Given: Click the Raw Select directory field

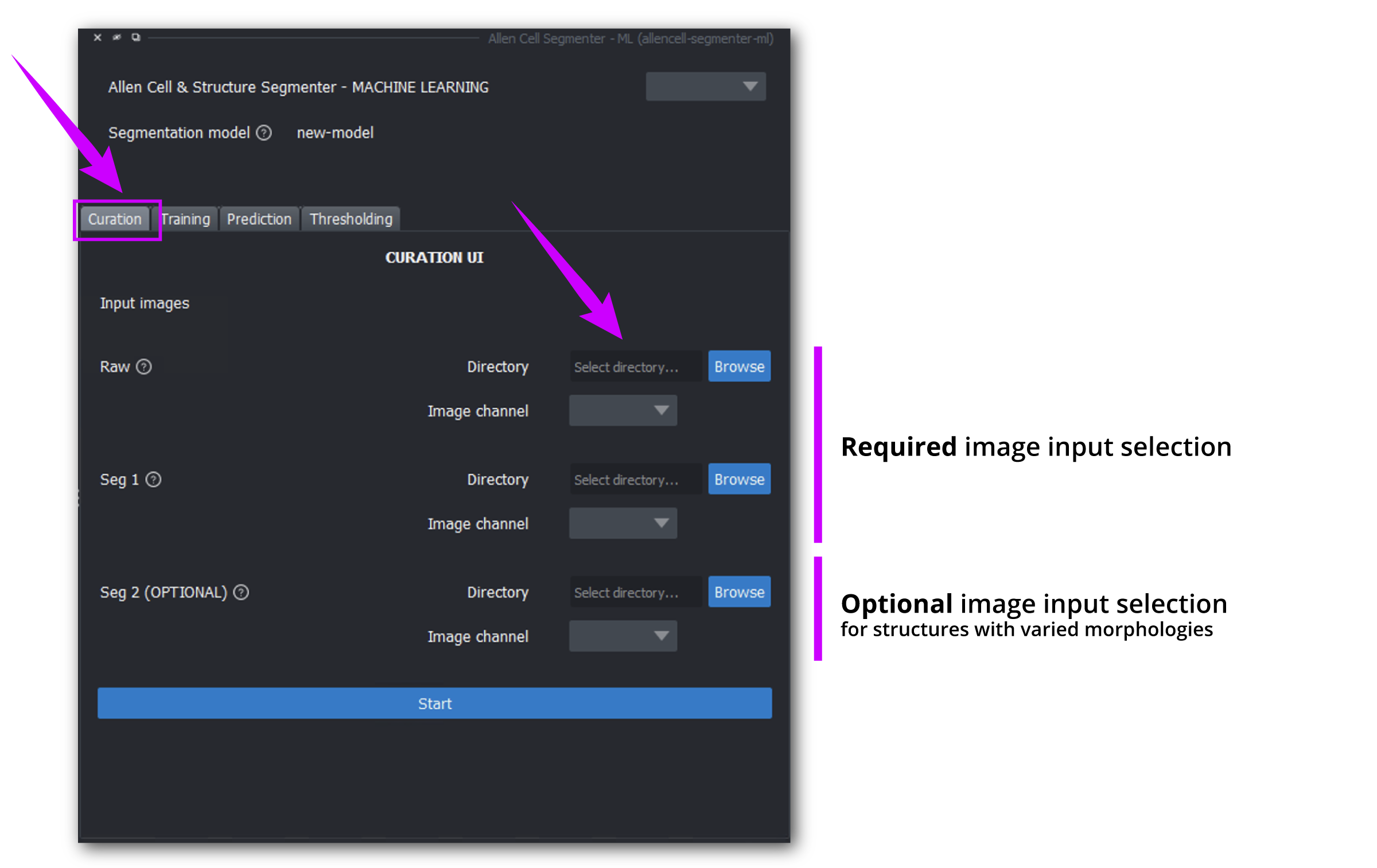Looking at the screenshot, I should point(636,366).
